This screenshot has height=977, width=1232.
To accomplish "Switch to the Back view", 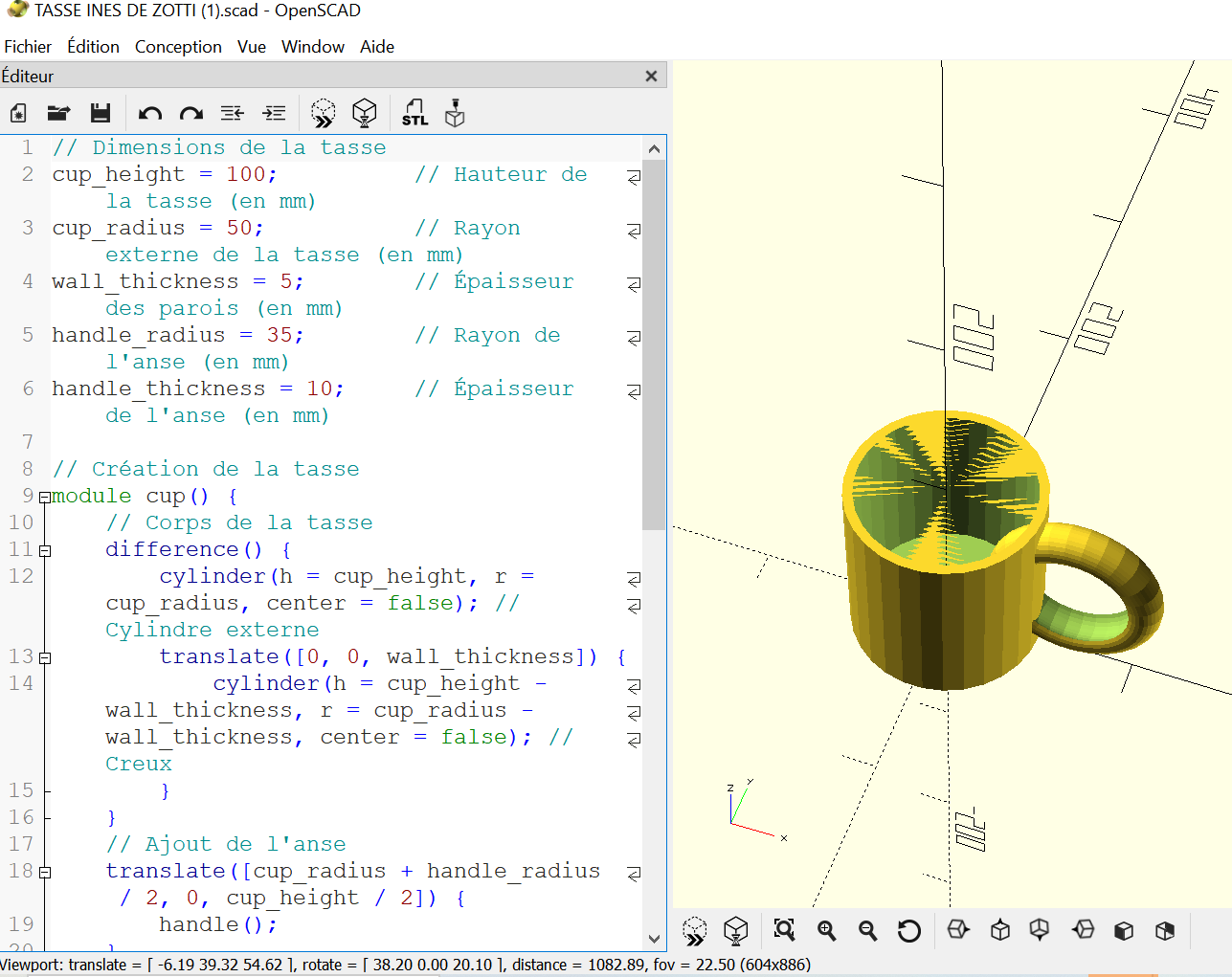I will click(x=1165, y=930).
